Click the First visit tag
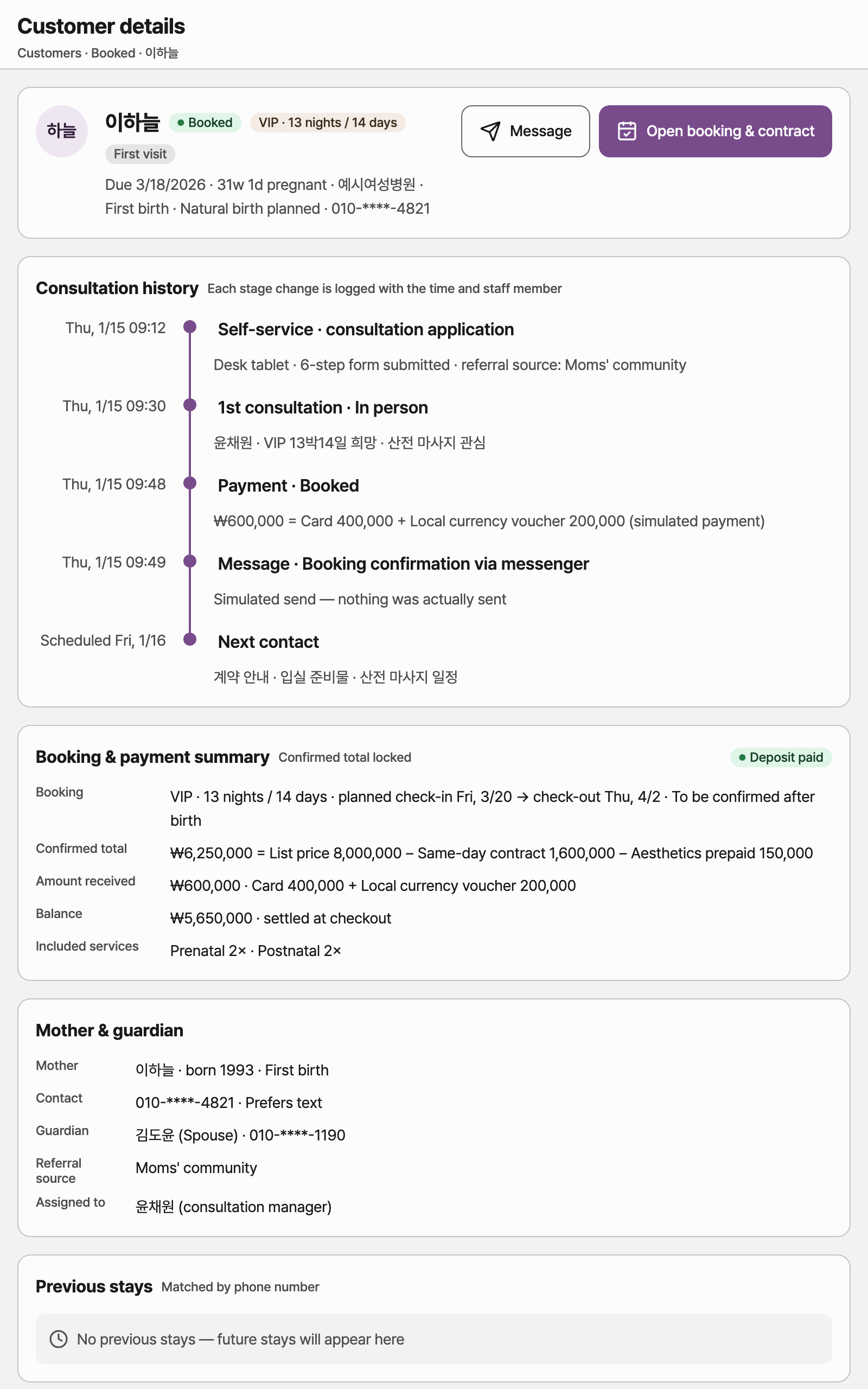The height and width of the screenshot is (1389, 868). pos(140,154)
